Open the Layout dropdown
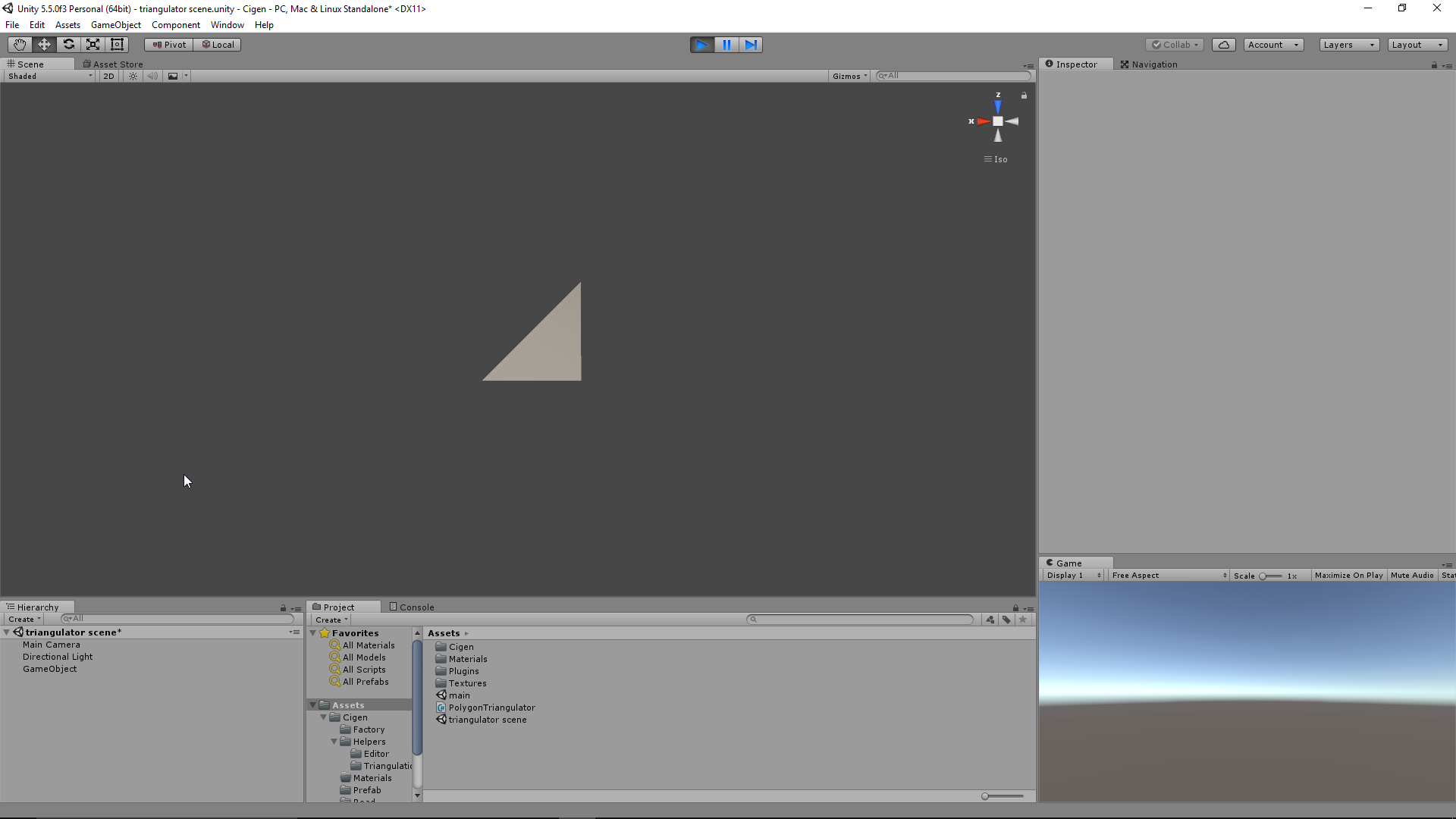Viewport: 1456px width, 819px height. click(1418, 45)
